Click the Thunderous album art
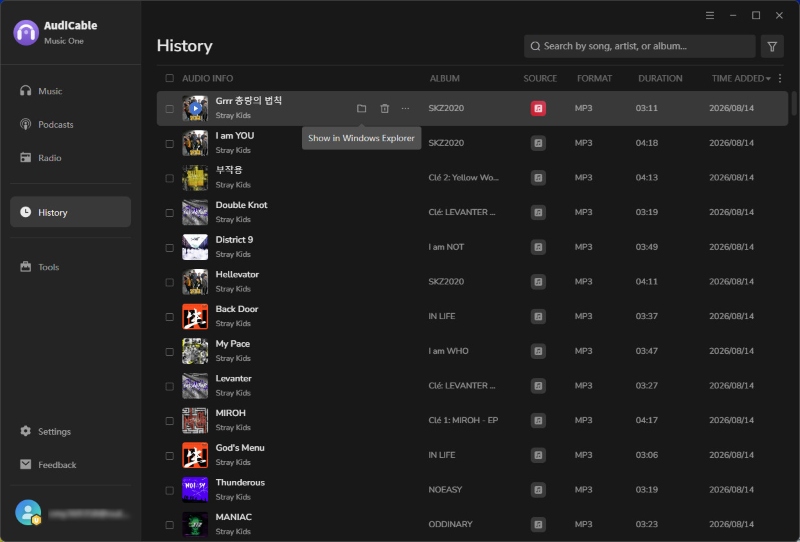This screenshot has width=800, height=542. (x=195, y=490)
